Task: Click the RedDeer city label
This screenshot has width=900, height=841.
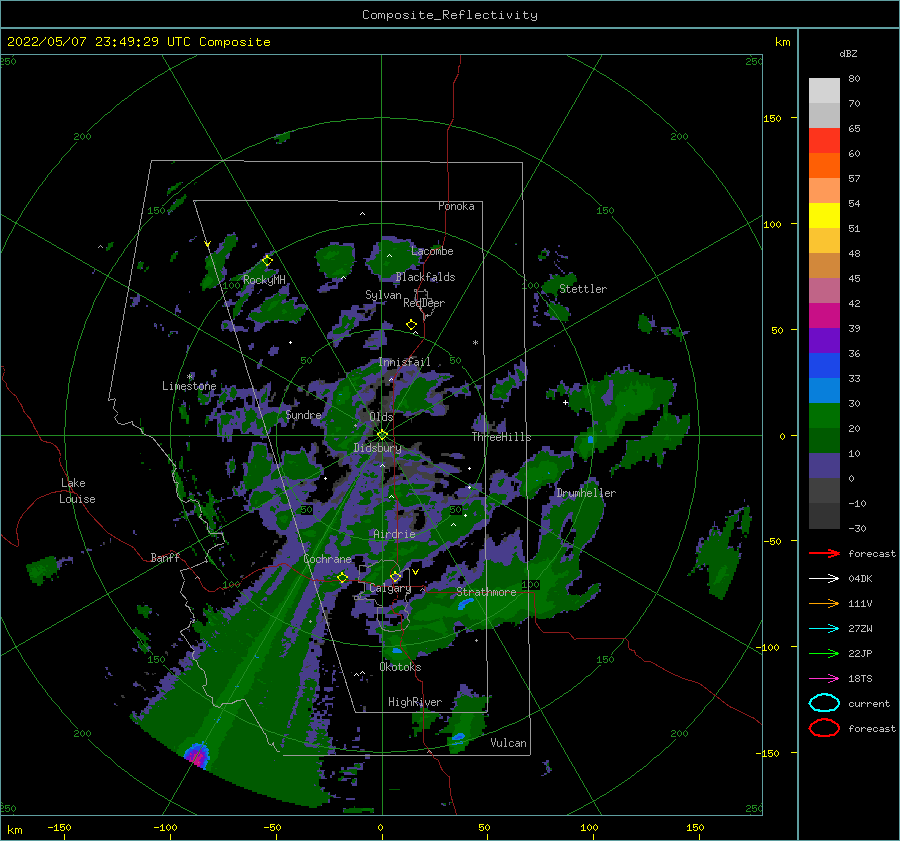Action: pos(424,303)
